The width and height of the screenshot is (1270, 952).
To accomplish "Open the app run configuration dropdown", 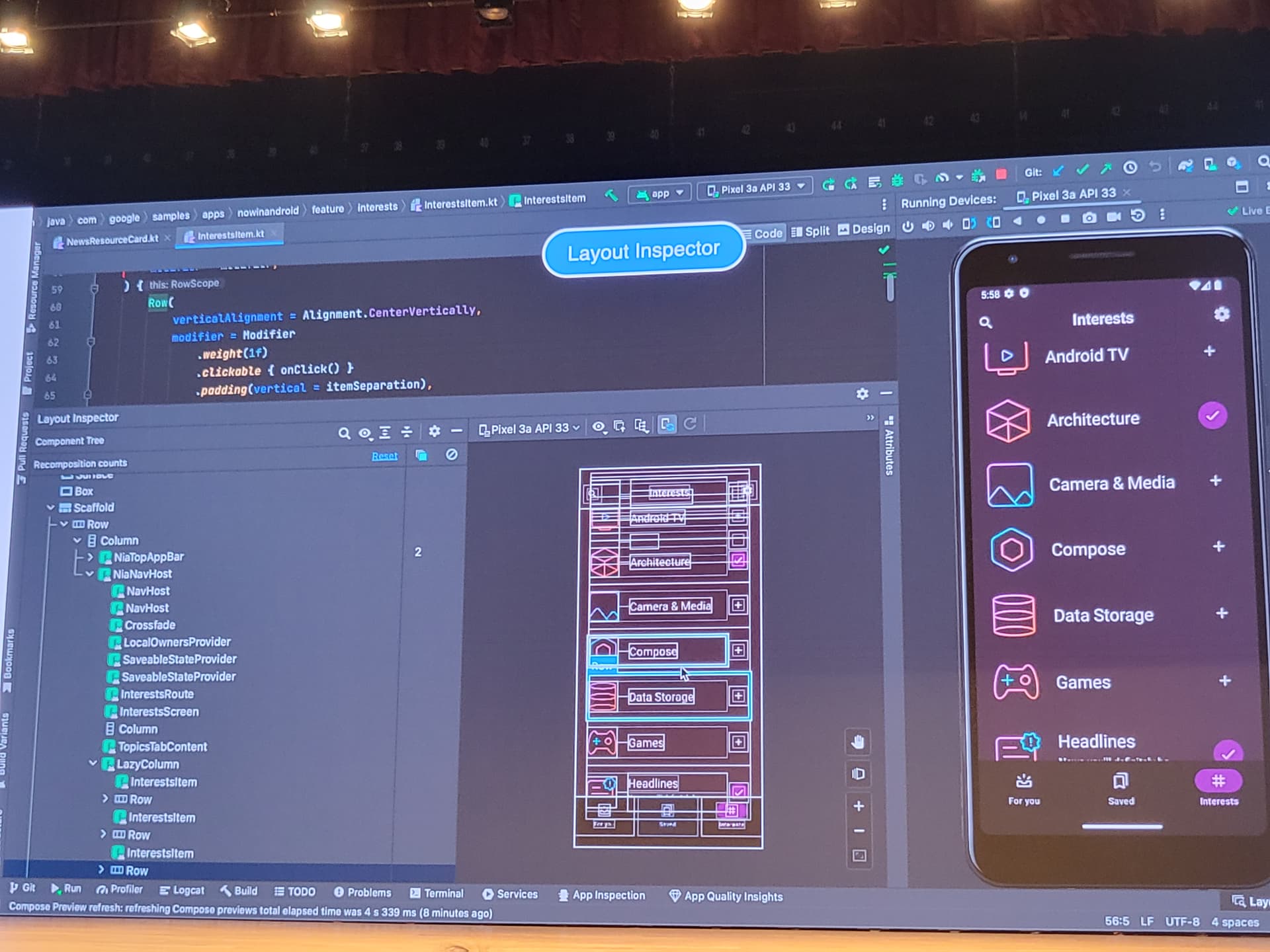I will (660, 194).
